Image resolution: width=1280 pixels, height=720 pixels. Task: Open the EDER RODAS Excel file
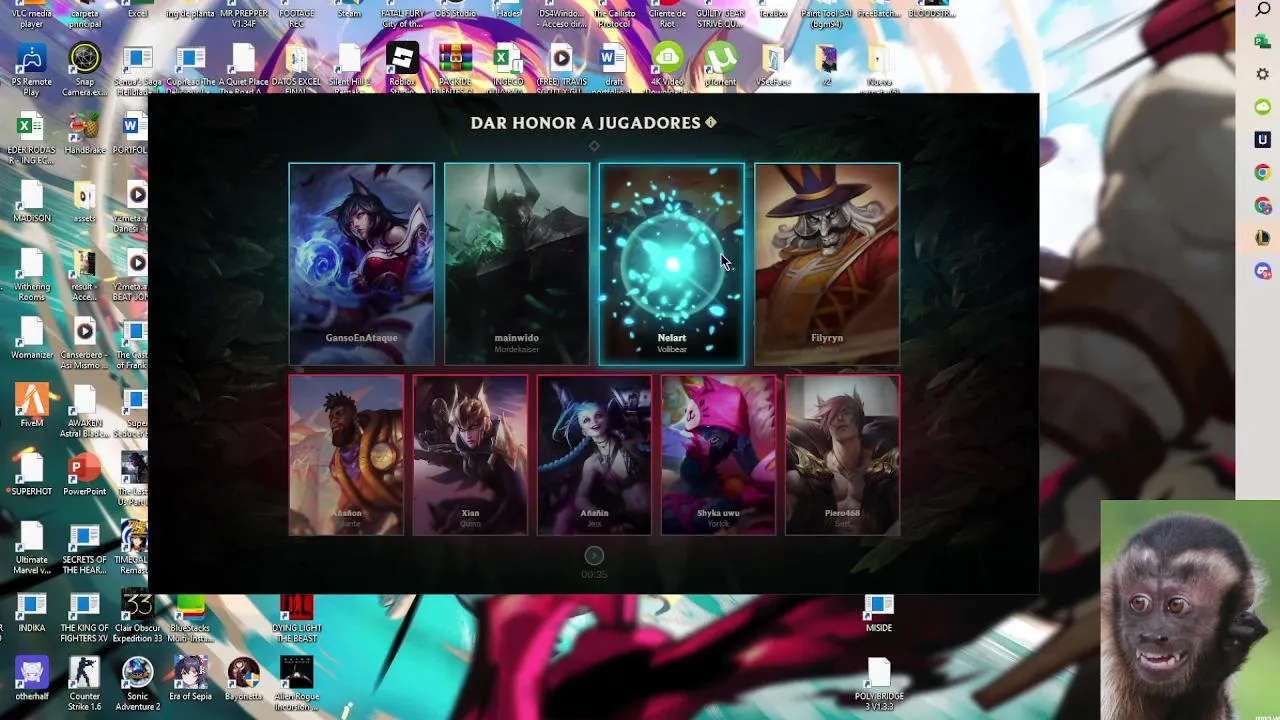(x=31, y=139)
